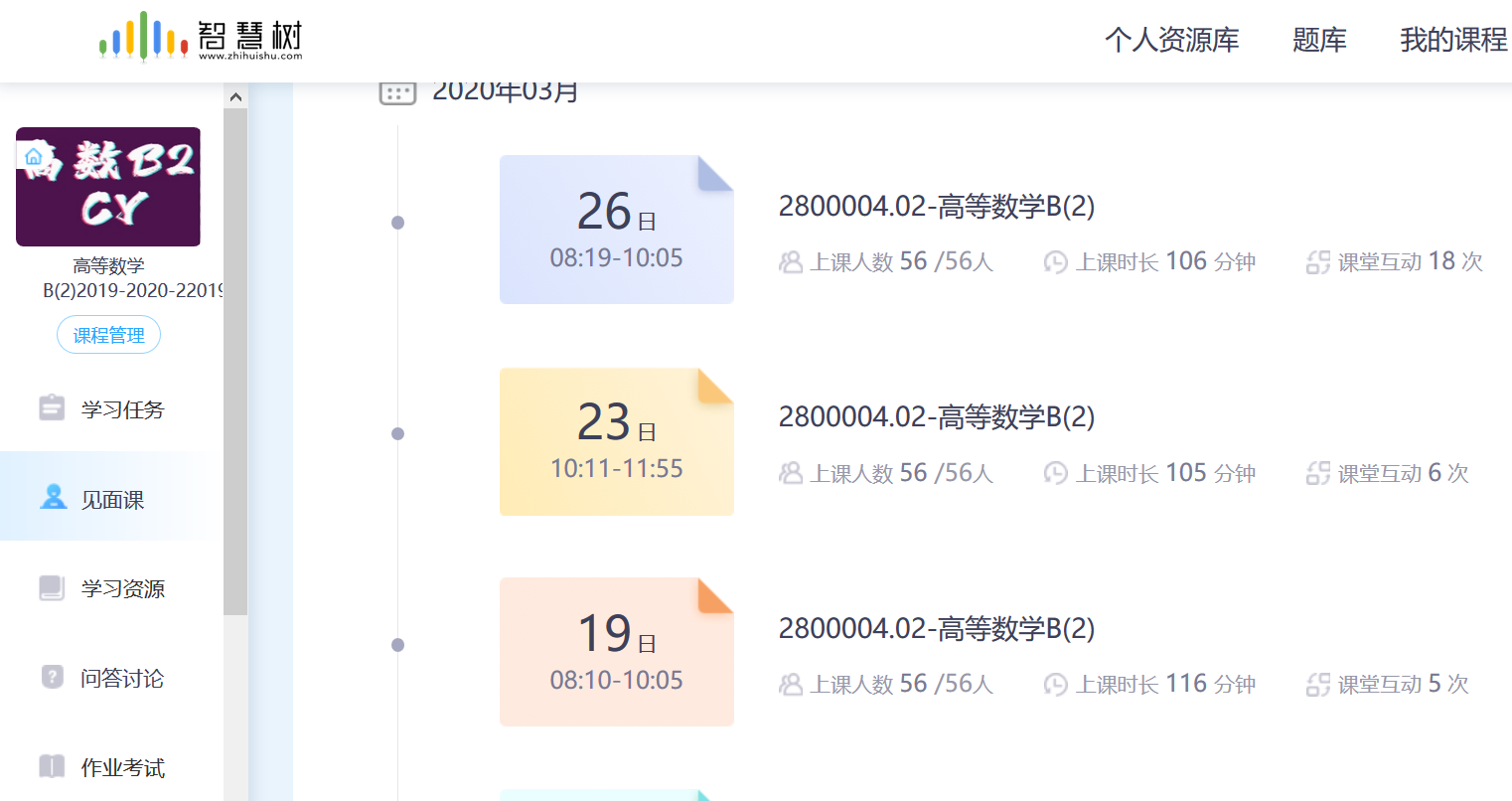Click the calendar icon beside 2020年03月

[397, 92]
